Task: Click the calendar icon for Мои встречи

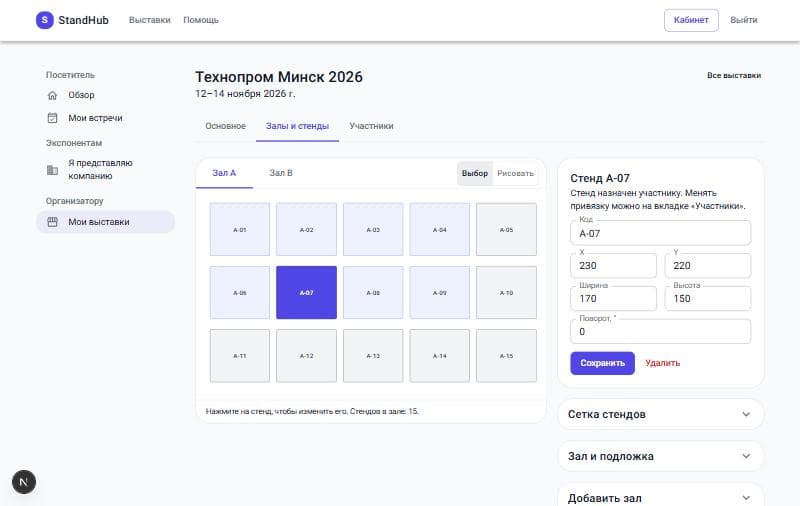Action: [x=52, y=118]
